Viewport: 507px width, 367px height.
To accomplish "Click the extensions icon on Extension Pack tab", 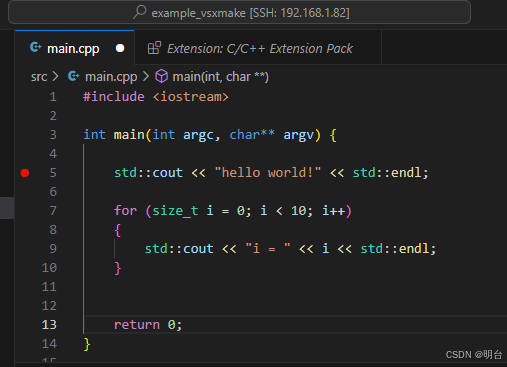I will coord(154,48).
